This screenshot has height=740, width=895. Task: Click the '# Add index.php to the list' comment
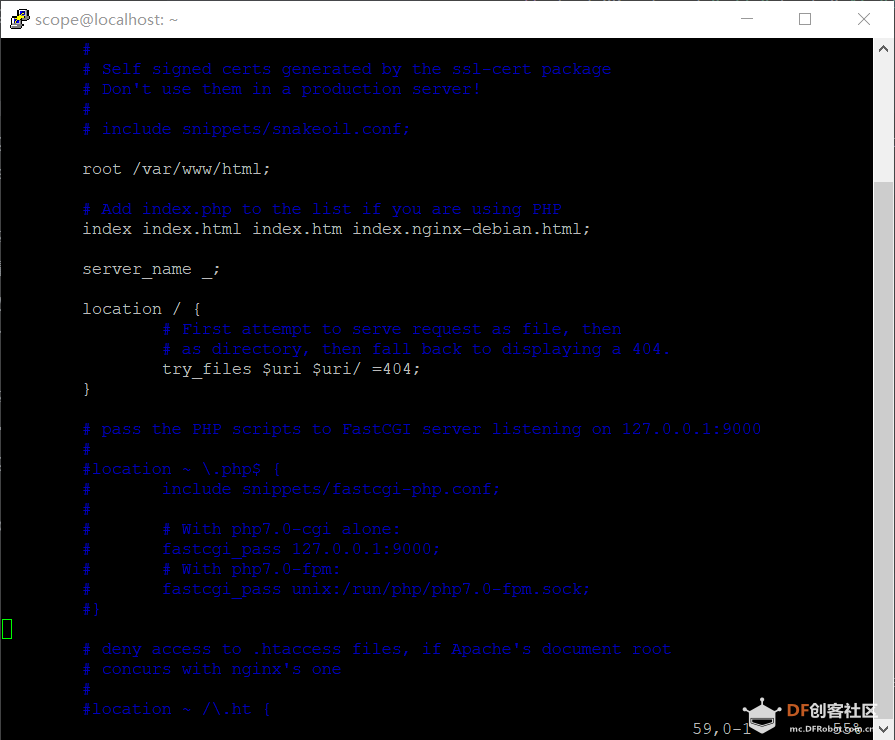point(322,209)
